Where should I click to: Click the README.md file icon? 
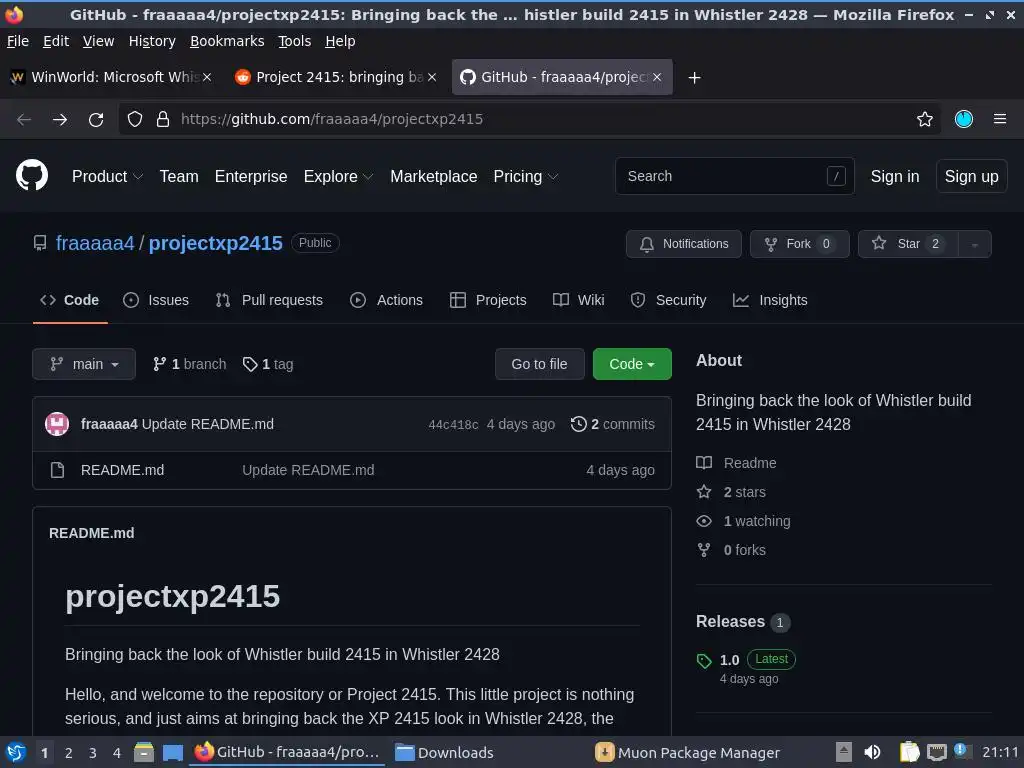(57, 470)
